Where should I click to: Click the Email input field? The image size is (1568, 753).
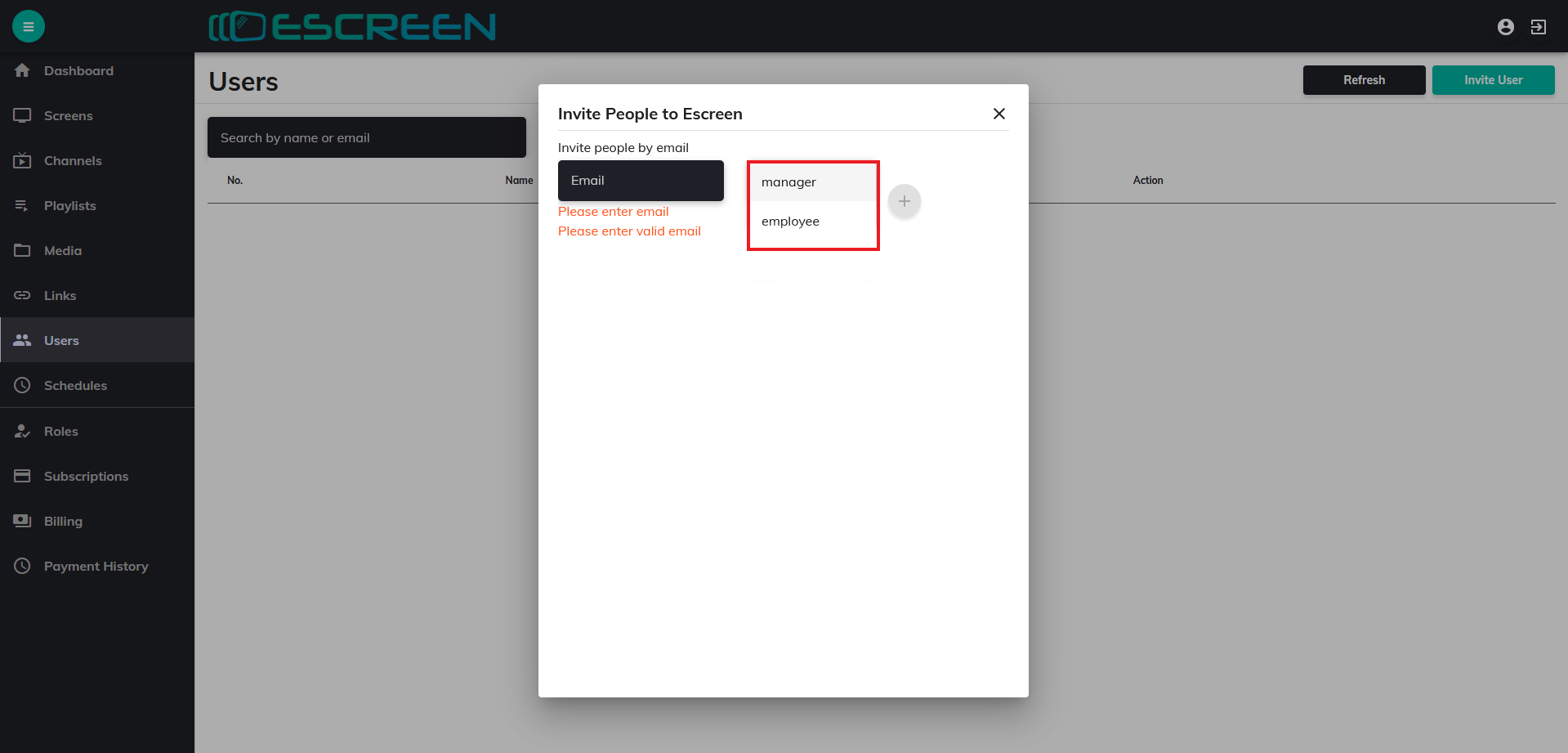click(641, 181)
